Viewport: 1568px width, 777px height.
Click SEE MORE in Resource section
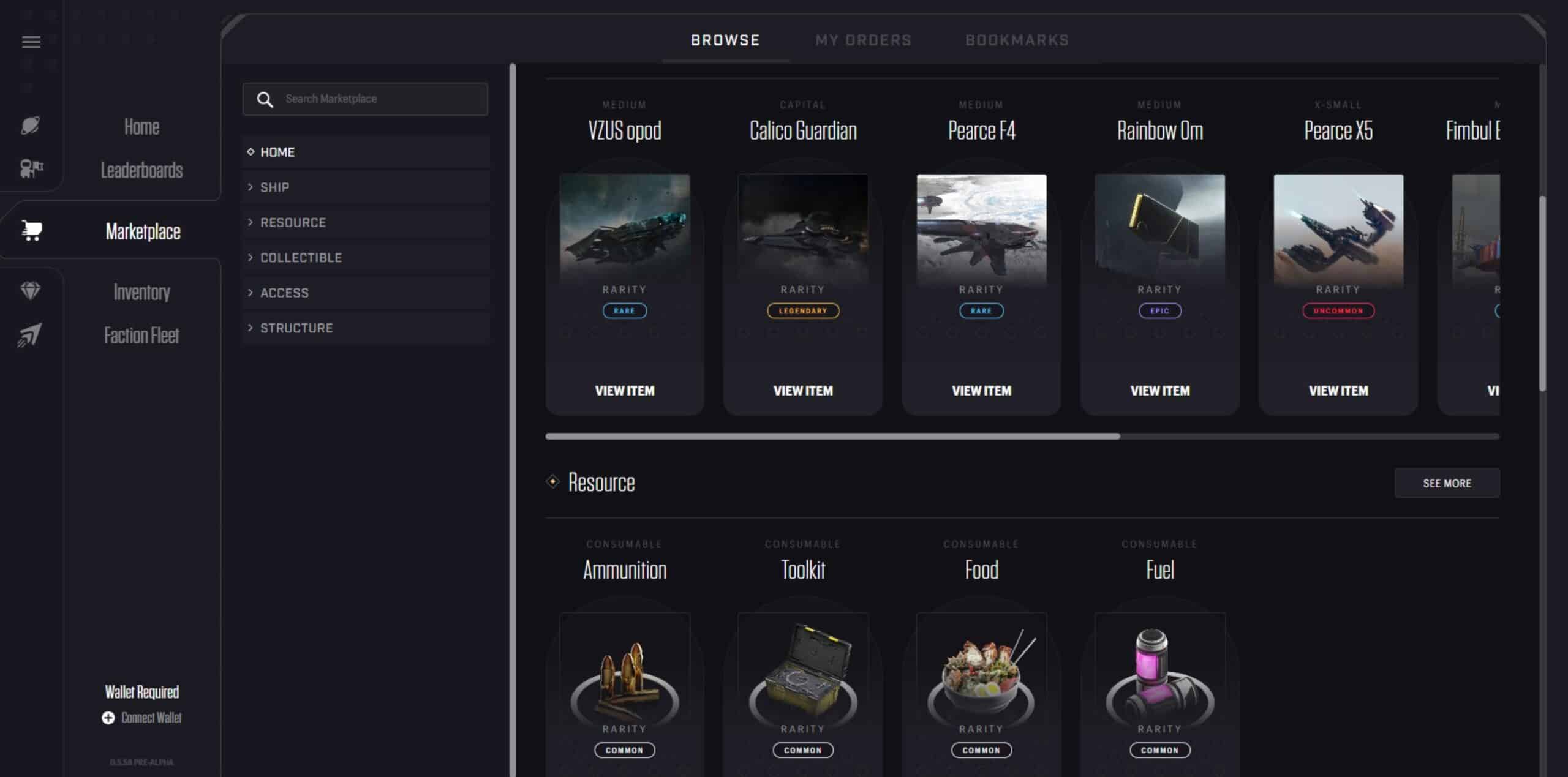coord(1447,483)
